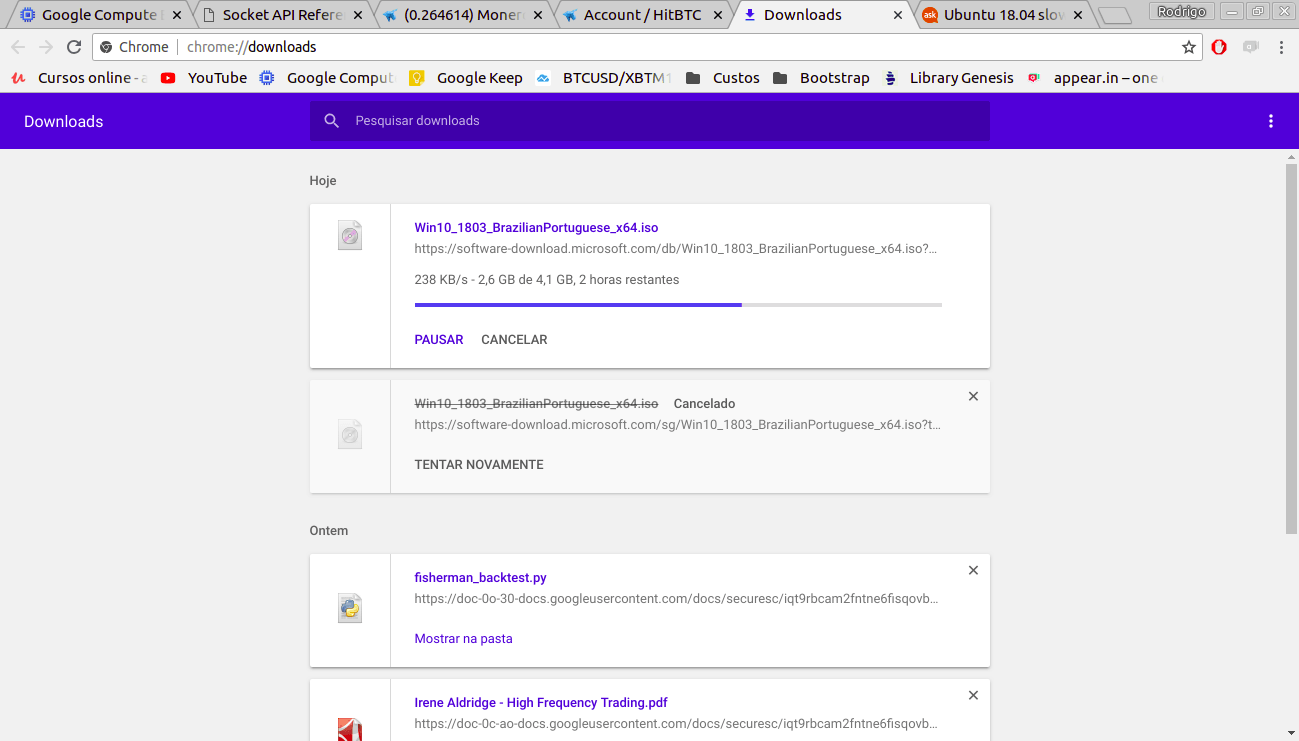Remove fisherman_backtest.py from downloads list
This screenshot has width=1299, height=741.
973,571
